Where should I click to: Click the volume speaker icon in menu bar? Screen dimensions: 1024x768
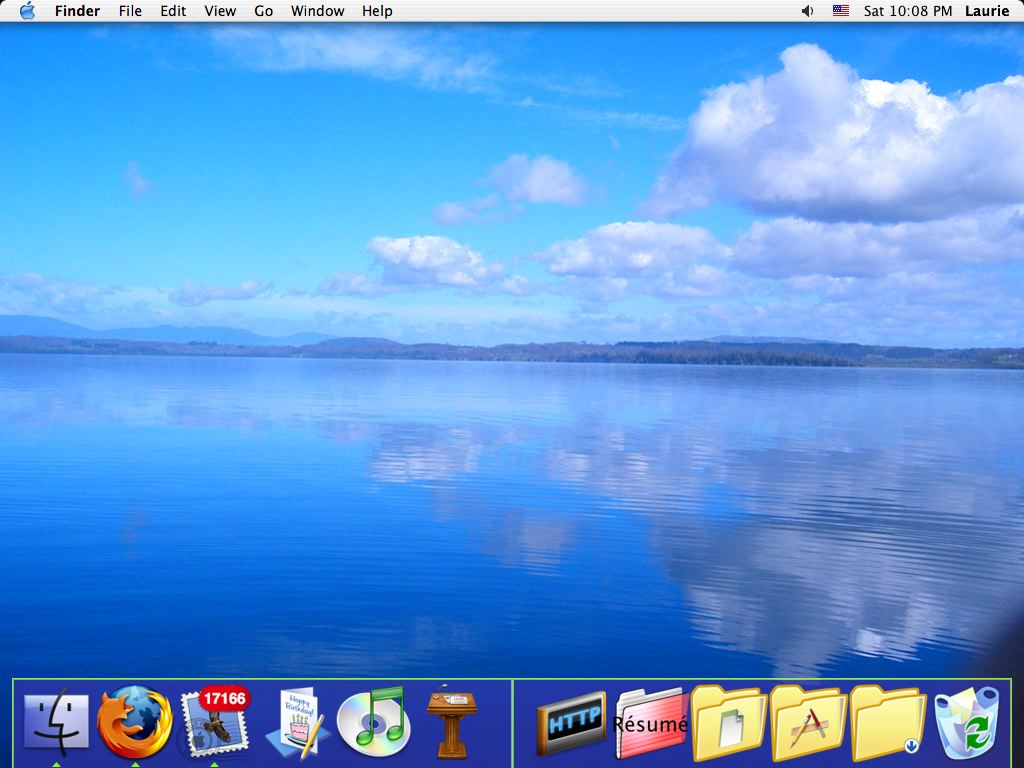click(x=808, y=11)
